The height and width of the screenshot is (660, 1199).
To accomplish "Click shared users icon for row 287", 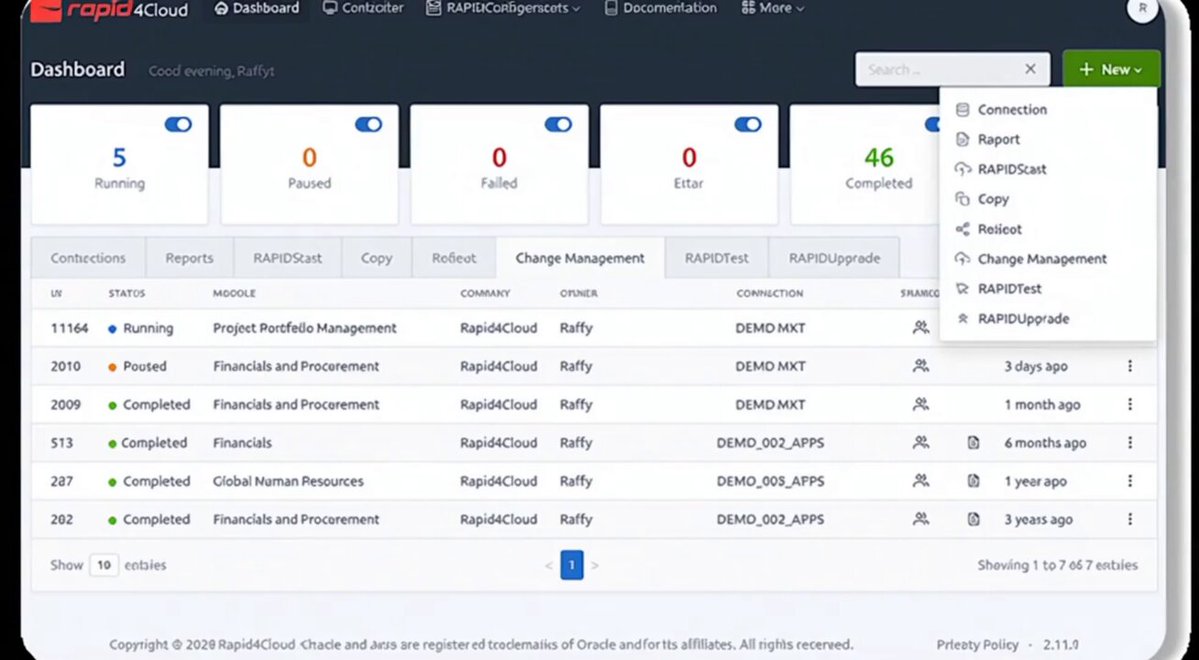I will point(921,480).
